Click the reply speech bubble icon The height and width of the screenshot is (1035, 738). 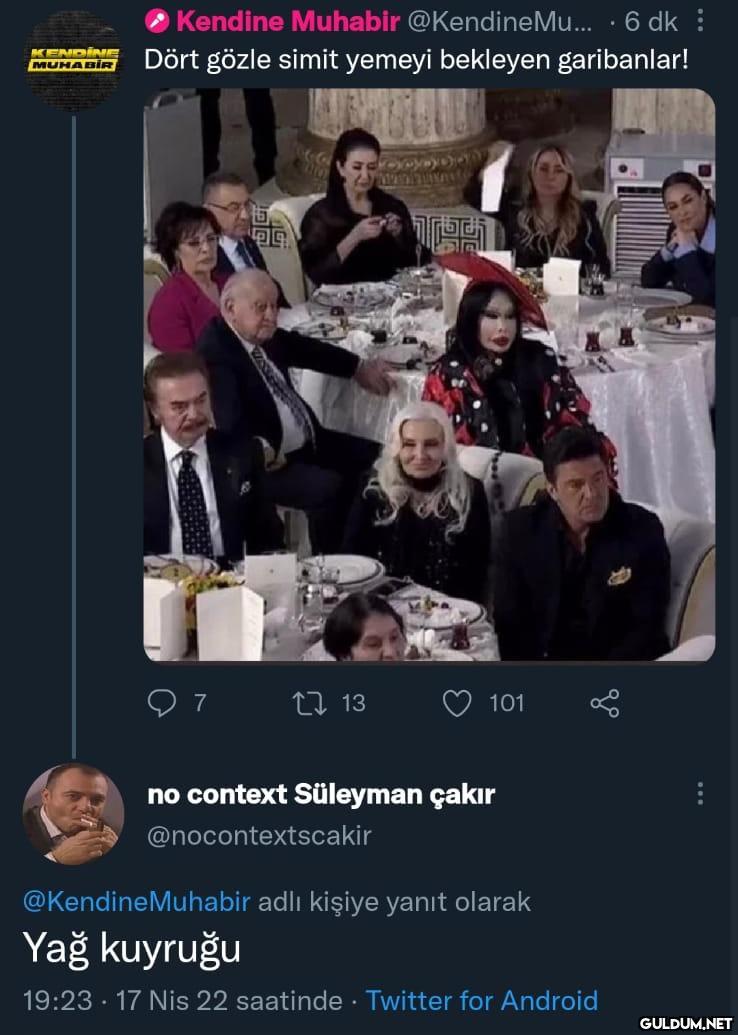(x=160, y=703)
